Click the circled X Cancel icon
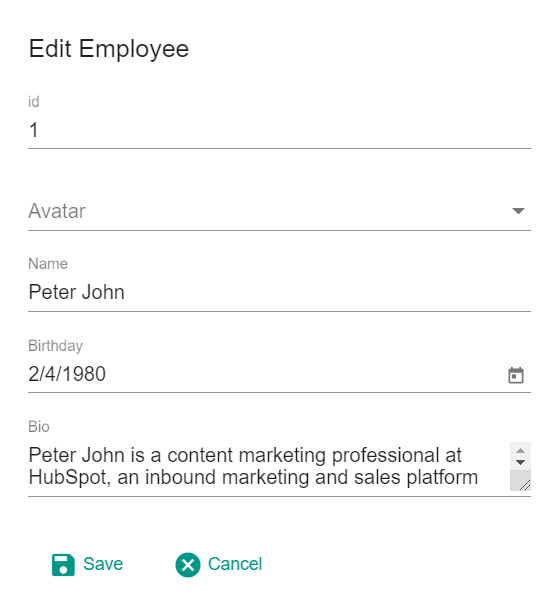Image resolution: width=555 pixels, height=603 pixels. tap(188, 565)
